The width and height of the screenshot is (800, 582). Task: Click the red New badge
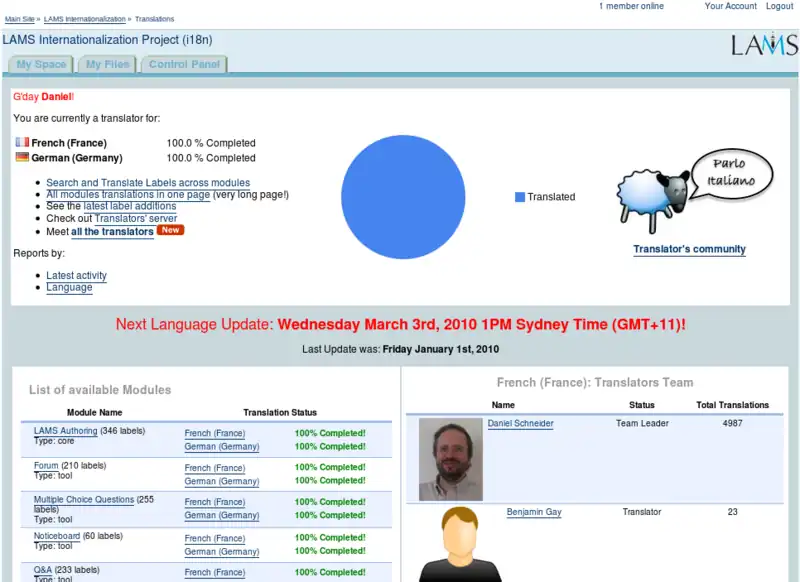click(x=171, y=231)
